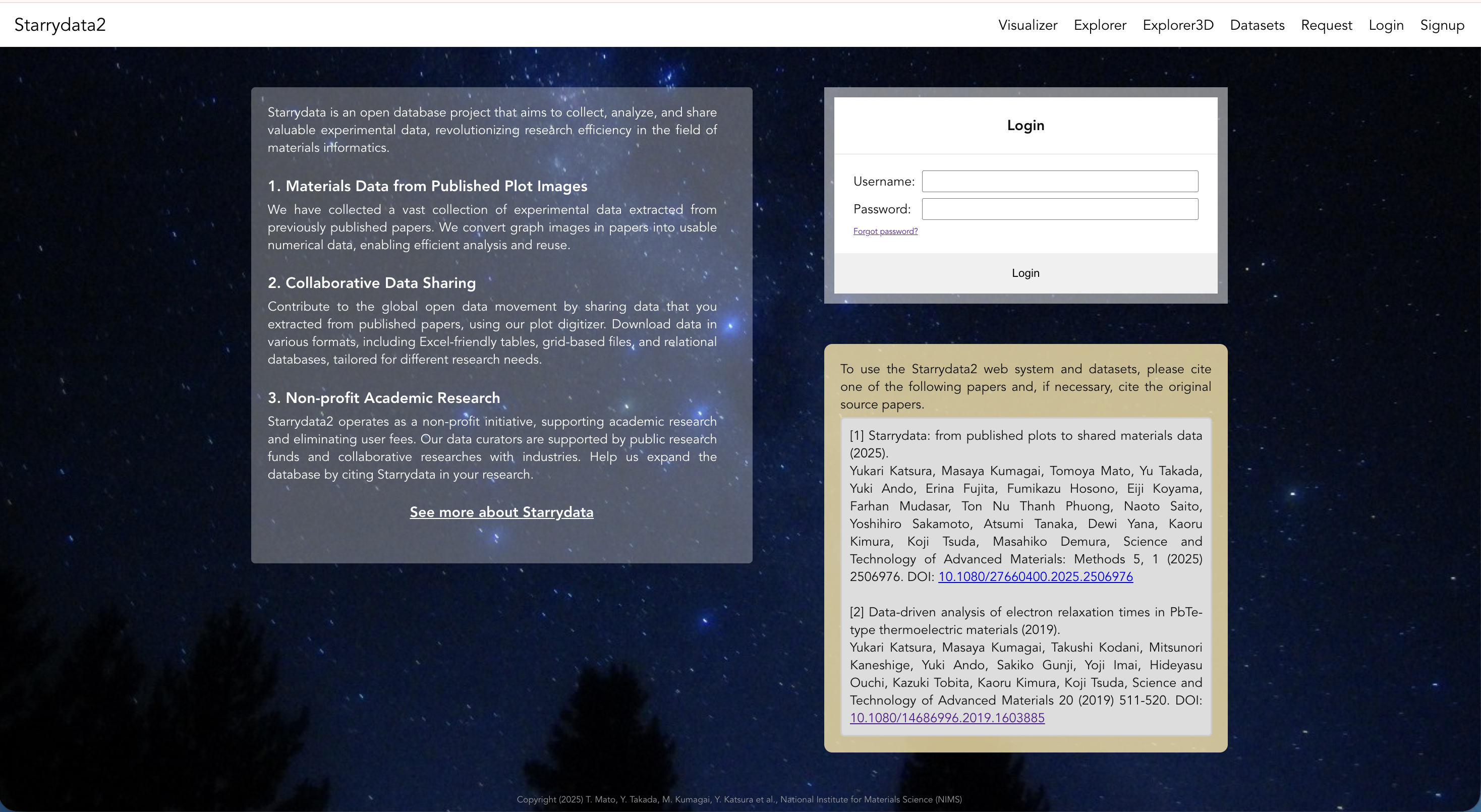
Task: Select the Login form title text
Action: 1025,125
